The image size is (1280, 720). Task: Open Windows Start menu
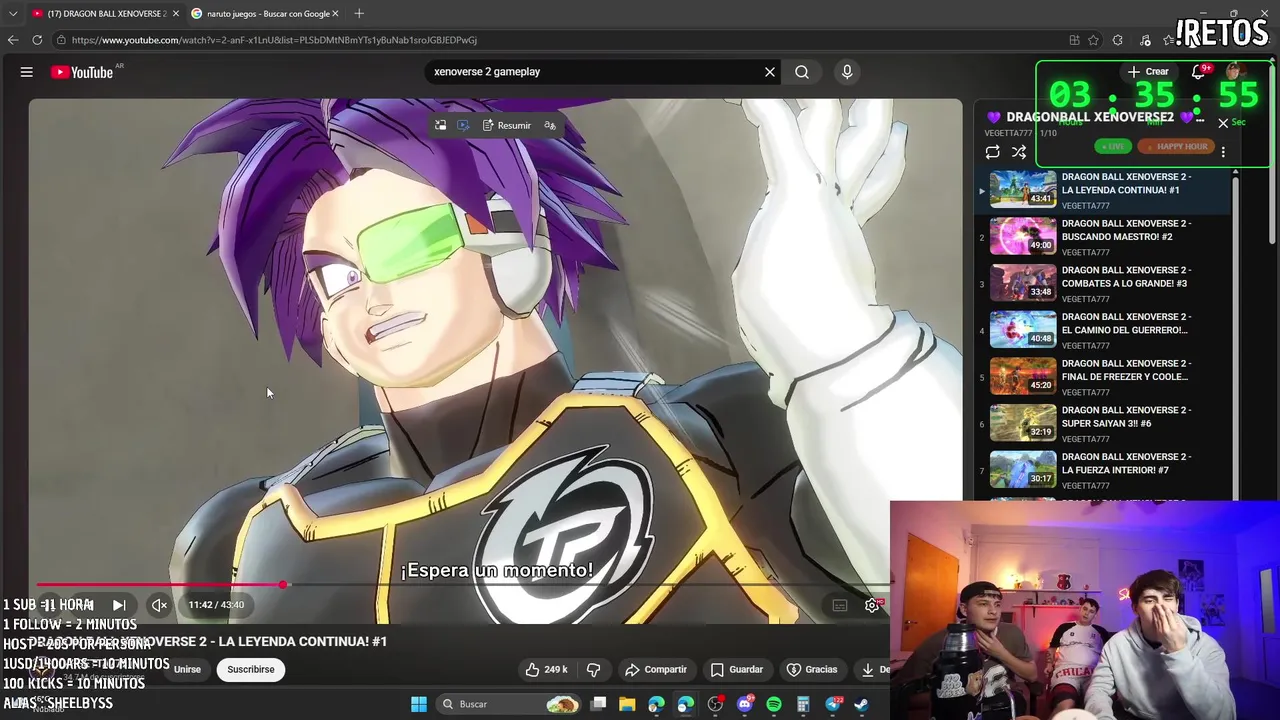(x=419, y=704)
